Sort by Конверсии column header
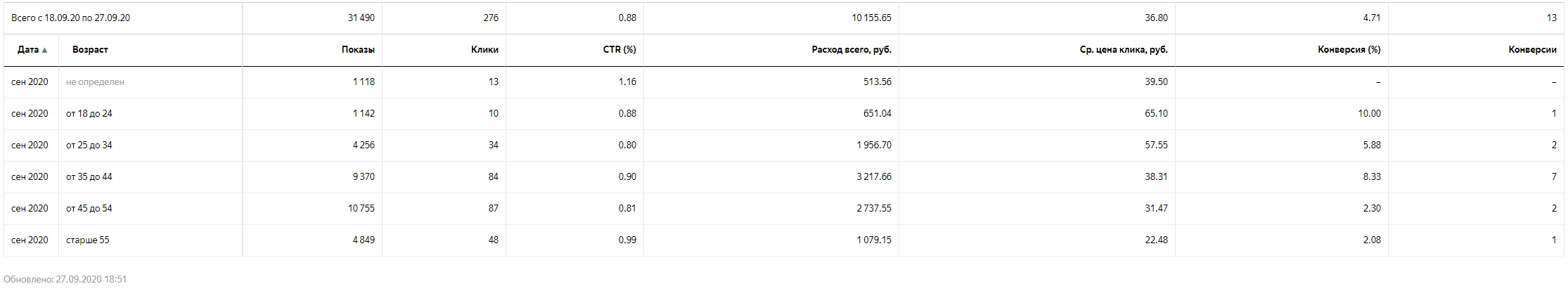1568x291 pixels. click(x=1533, y=50)
